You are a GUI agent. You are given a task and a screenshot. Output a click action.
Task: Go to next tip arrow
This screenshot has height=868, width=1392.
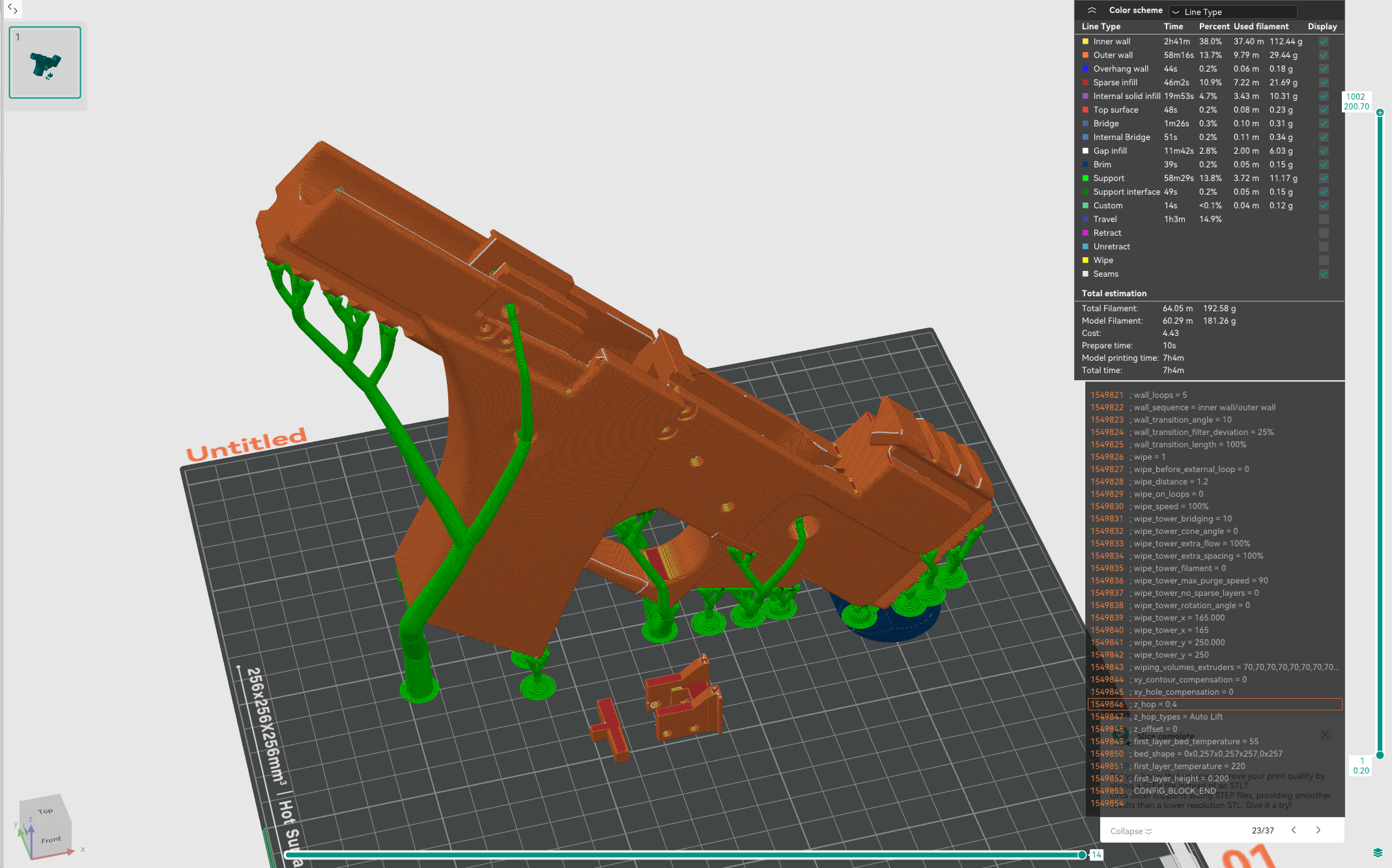1318,830
